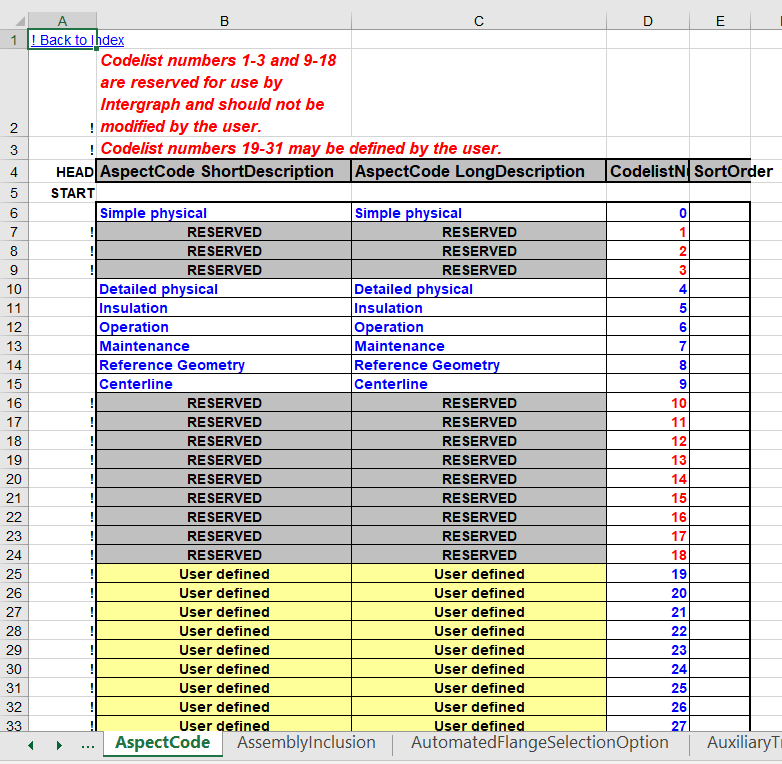Screen dimensions: 782x764
Task: Click the red note about codelist numbers 19-31
Action: (301, 149)
